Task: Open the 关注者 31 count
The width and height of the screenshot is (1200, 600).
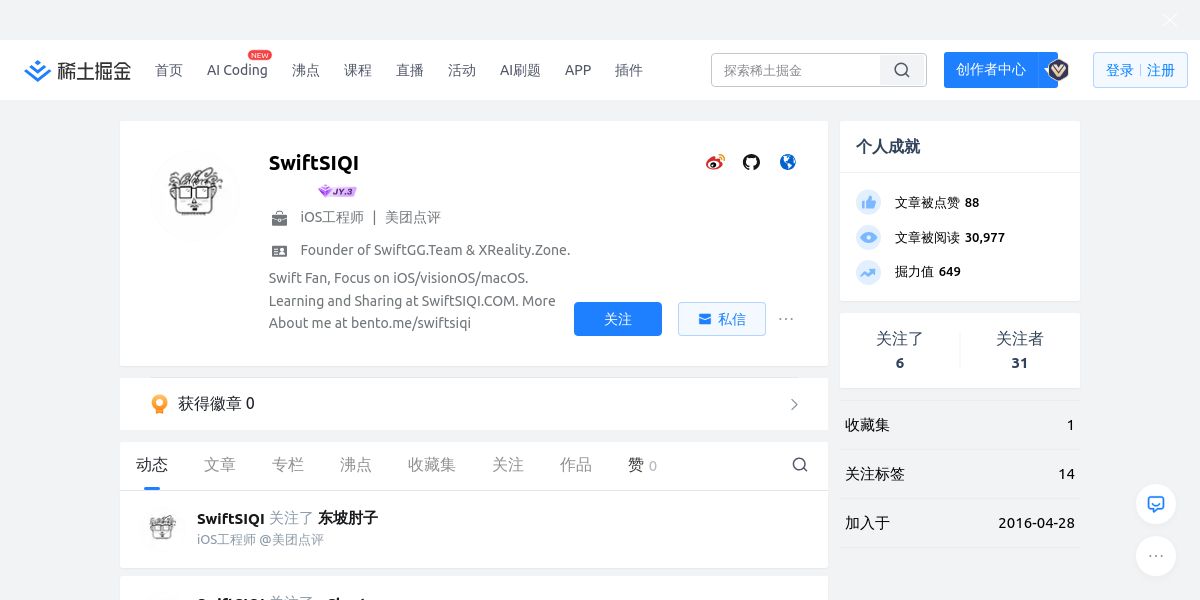Action: pos(1020,350)
